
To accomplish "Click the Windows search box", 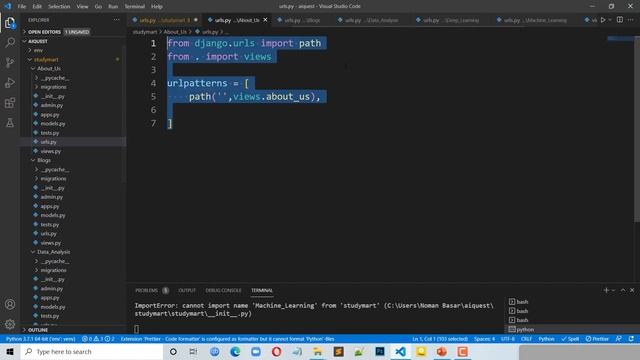I will (x=92, y=351).
